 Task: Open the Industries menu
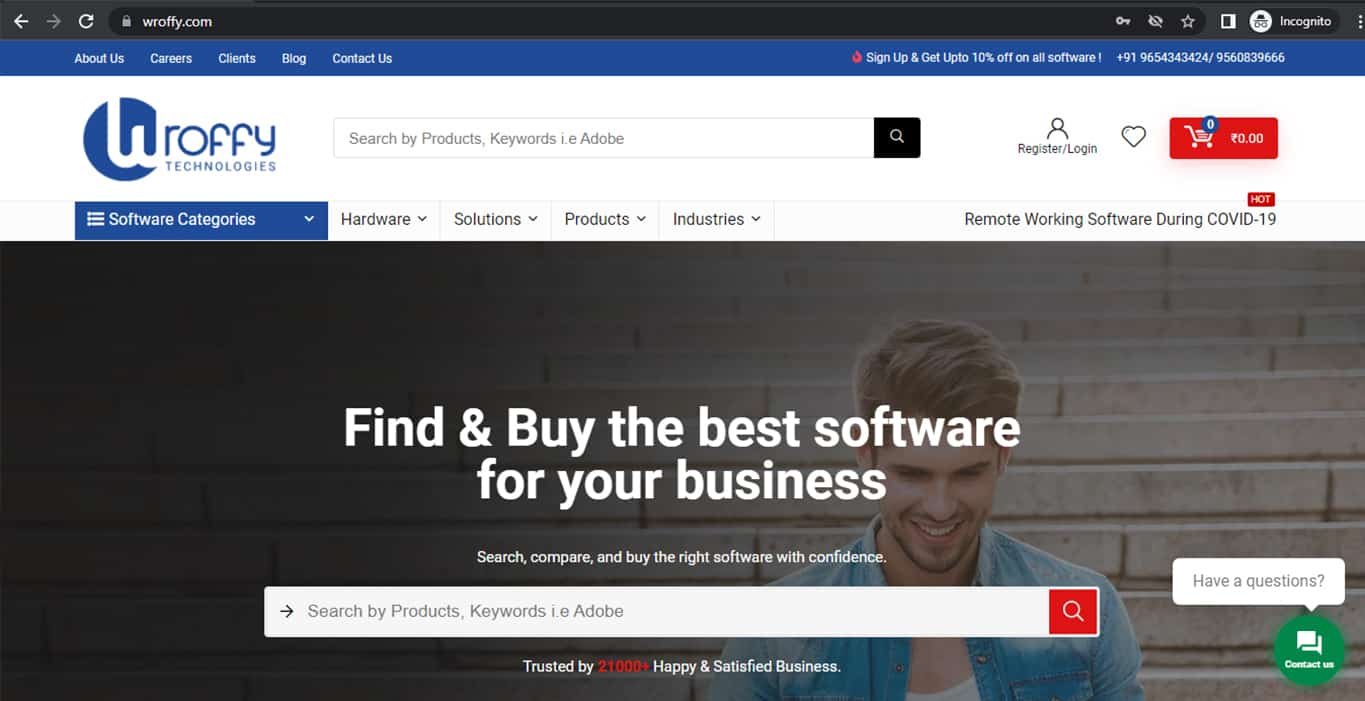click(716, 220)
